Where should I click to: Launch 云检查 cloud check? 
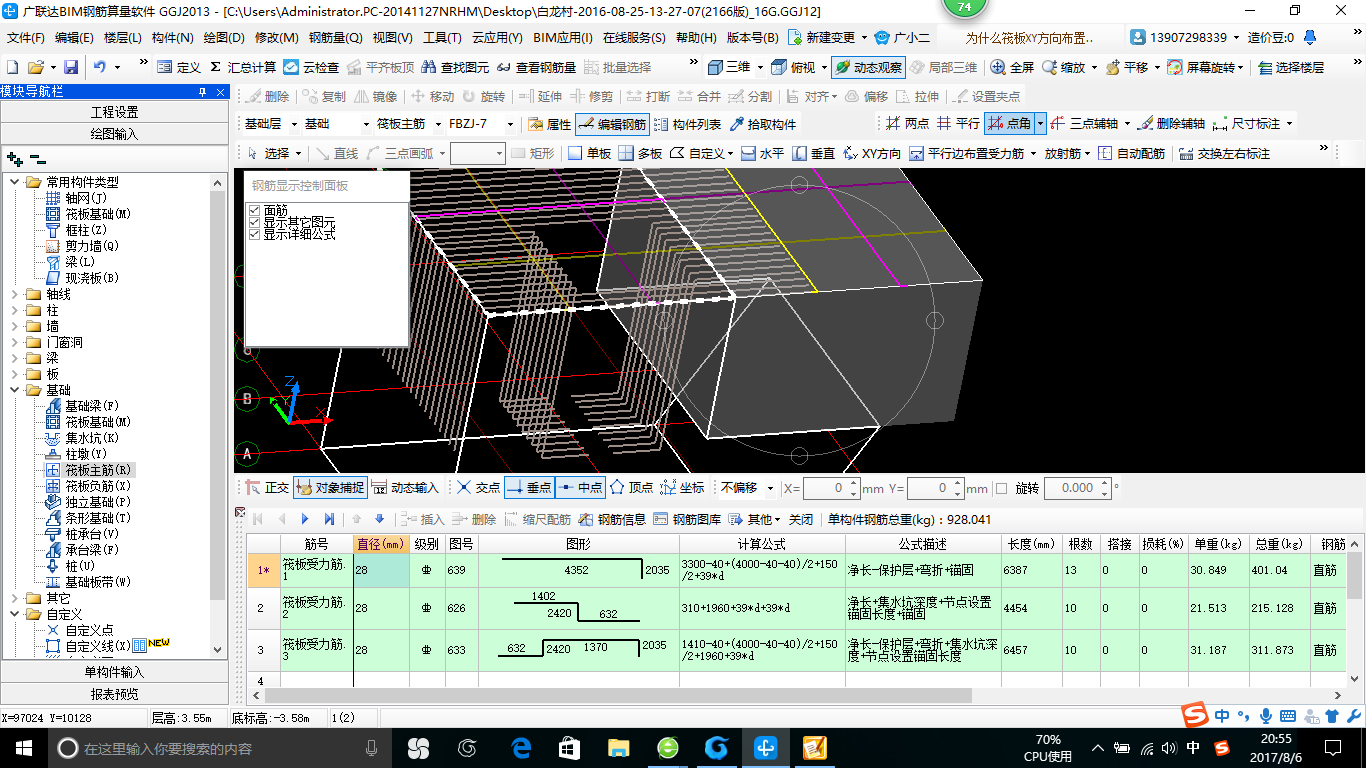[312, 67]
